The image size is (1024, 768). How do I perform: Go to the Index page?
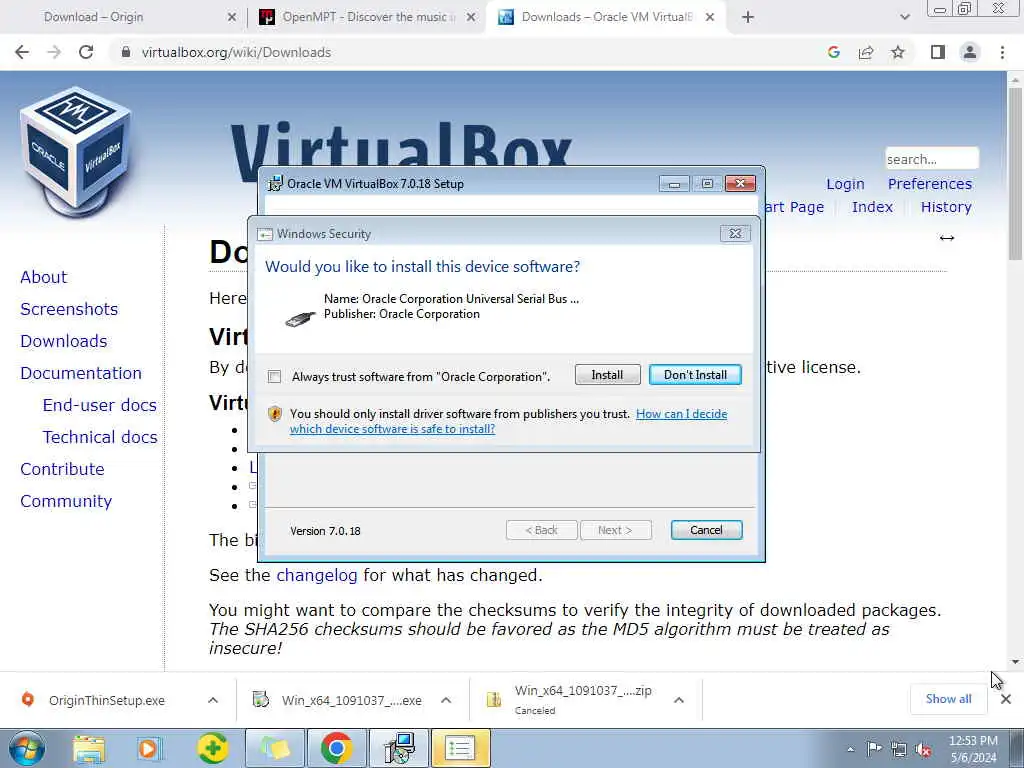pos(872,207)
